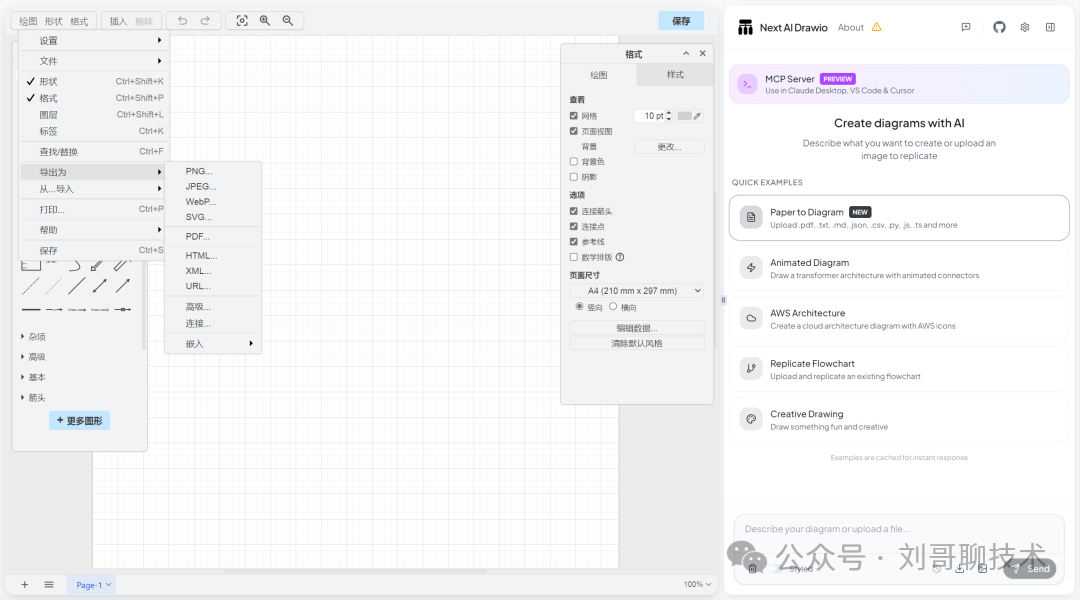Choose PNG... from the export submenu

[199, 171]
